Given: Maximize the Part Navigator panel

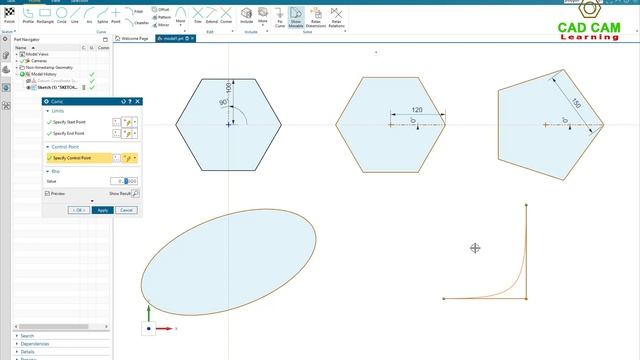Looking at the screenshot, I should point(105,40).
